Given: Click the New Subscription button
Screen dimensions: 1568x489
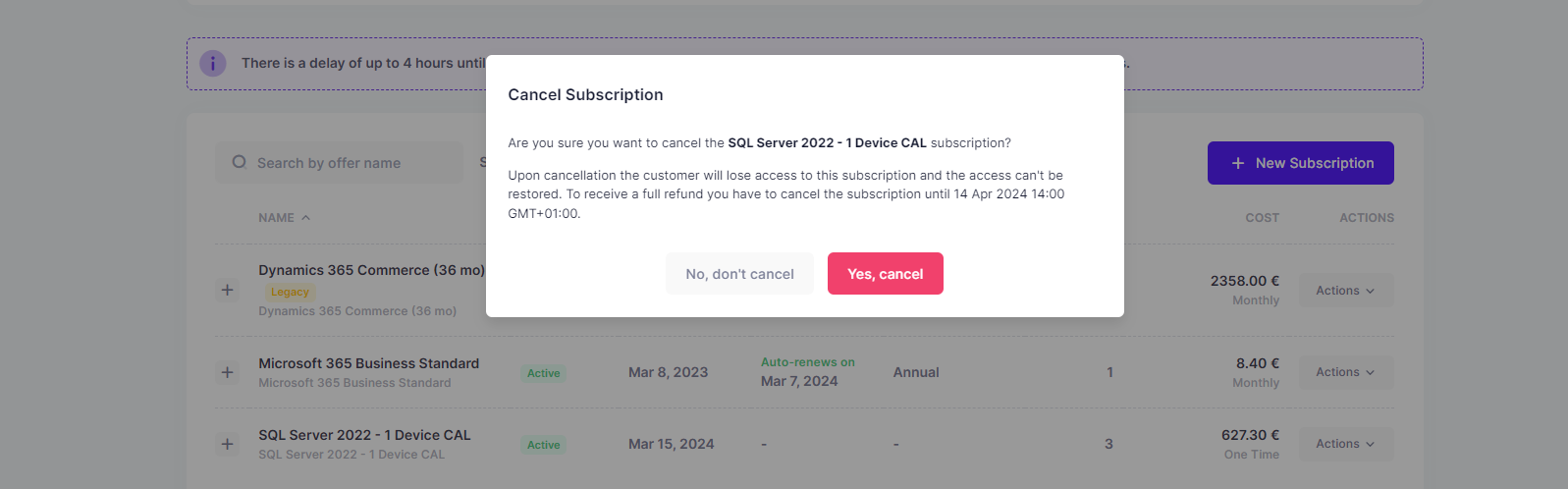Looking at the screenshot, I should click(1300, 163).
